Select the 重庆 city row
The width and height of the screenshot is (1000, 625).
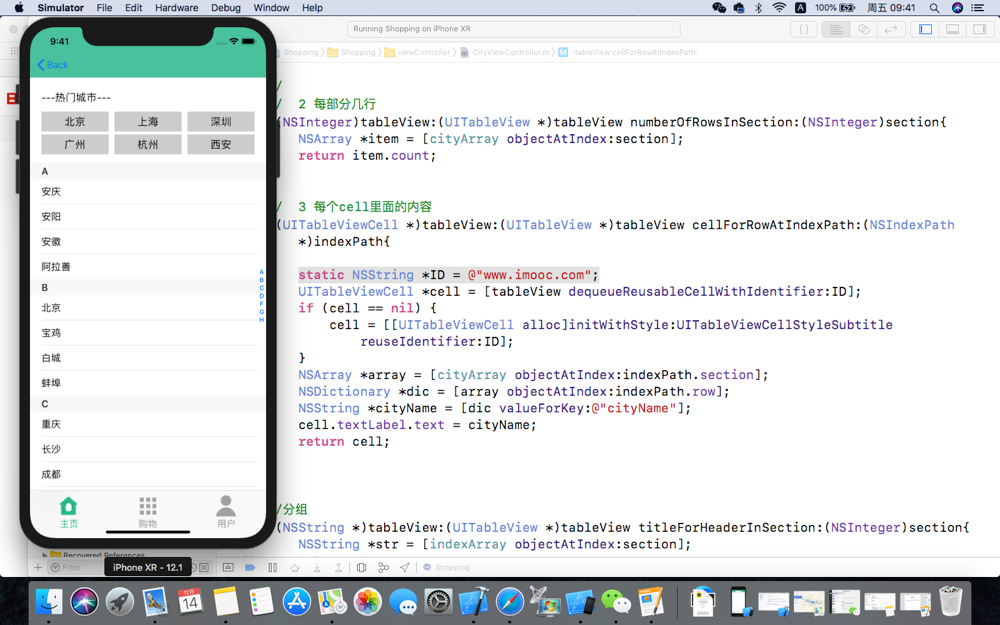[148, 424]
